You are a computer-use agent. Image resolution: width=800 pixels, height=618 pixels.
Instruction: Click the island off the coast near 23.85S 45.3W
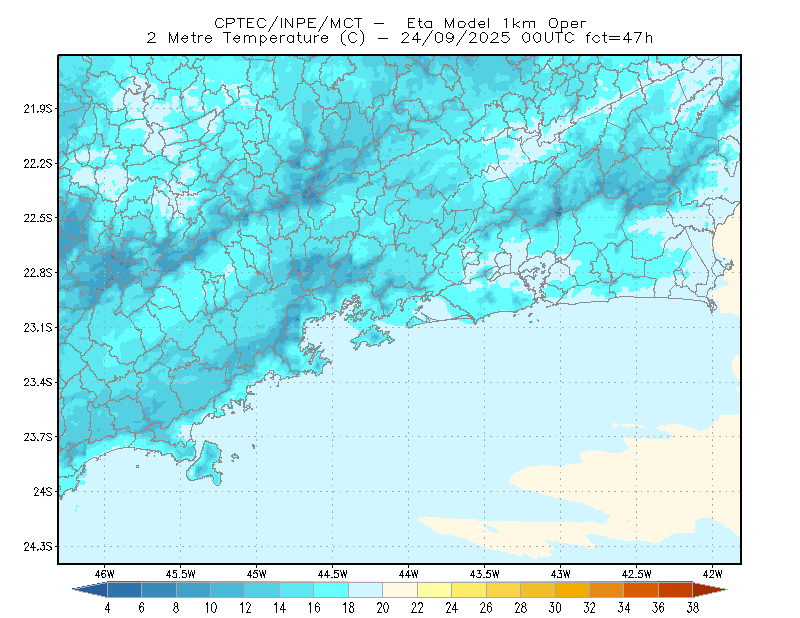click(x=205, y=462)
